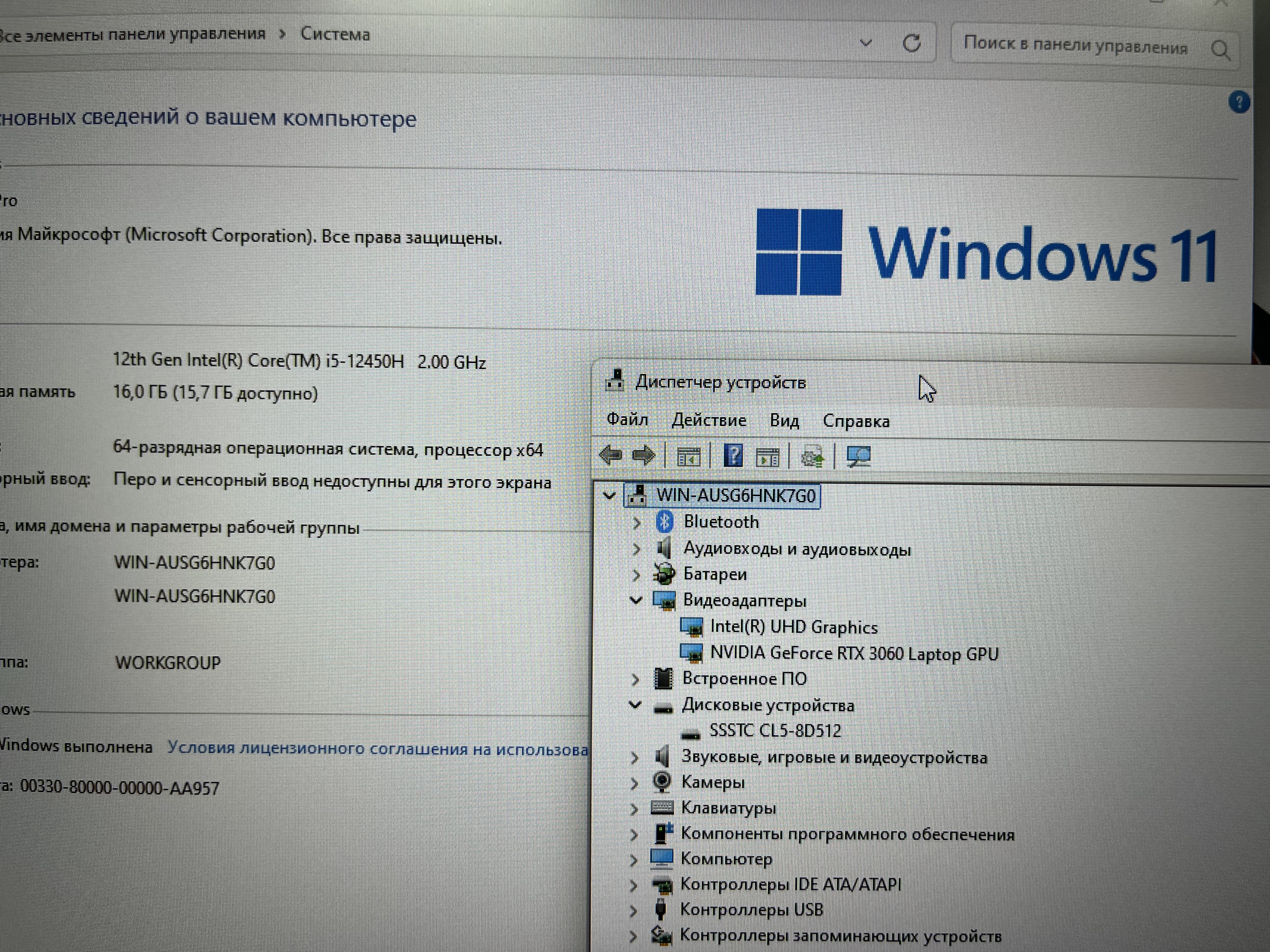Open the address bar history dropdown arrow

click(866, 42)
